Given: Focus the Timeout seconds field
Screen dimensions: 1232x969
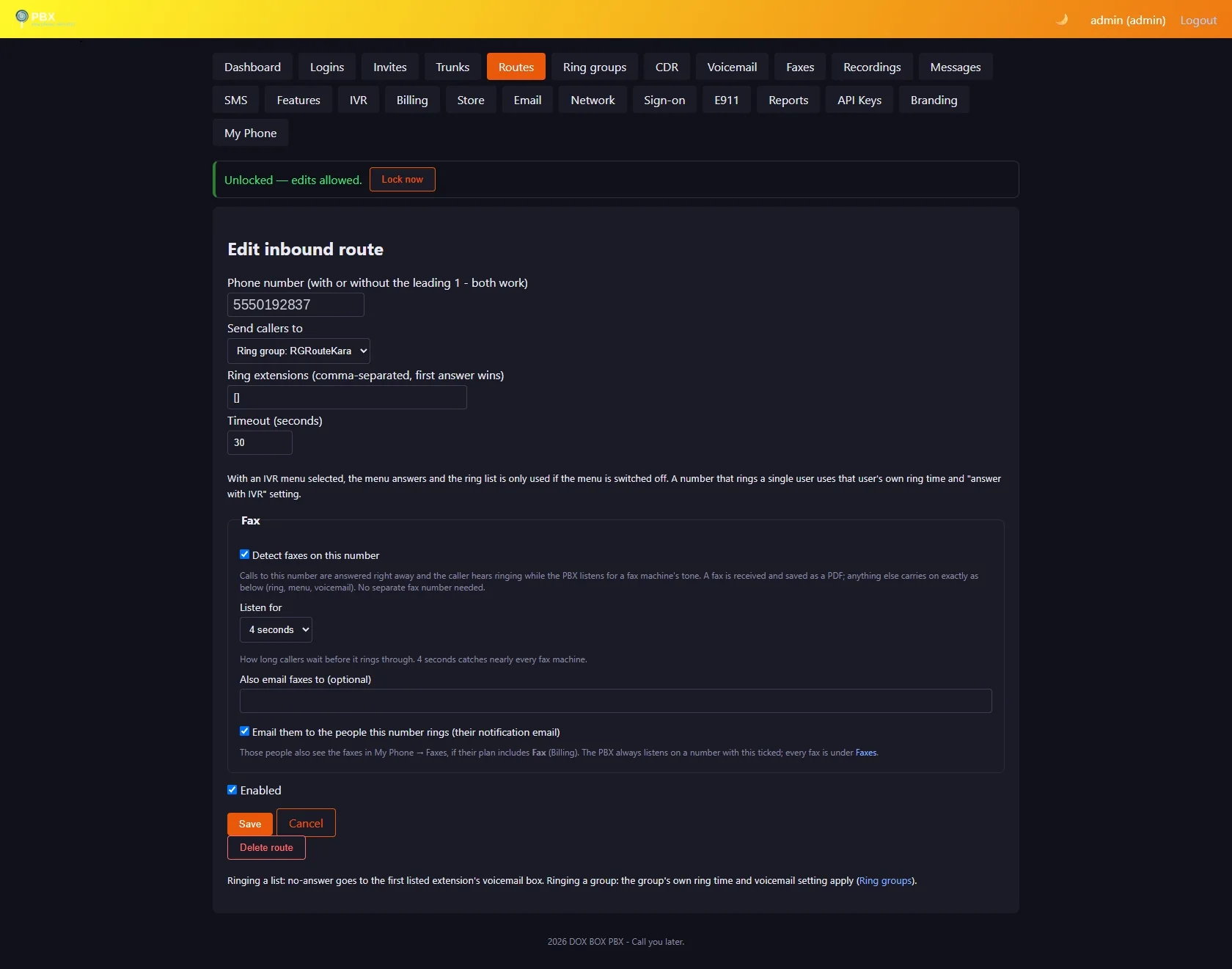Looking at the screenshot, I should click(x=260, y=442).
